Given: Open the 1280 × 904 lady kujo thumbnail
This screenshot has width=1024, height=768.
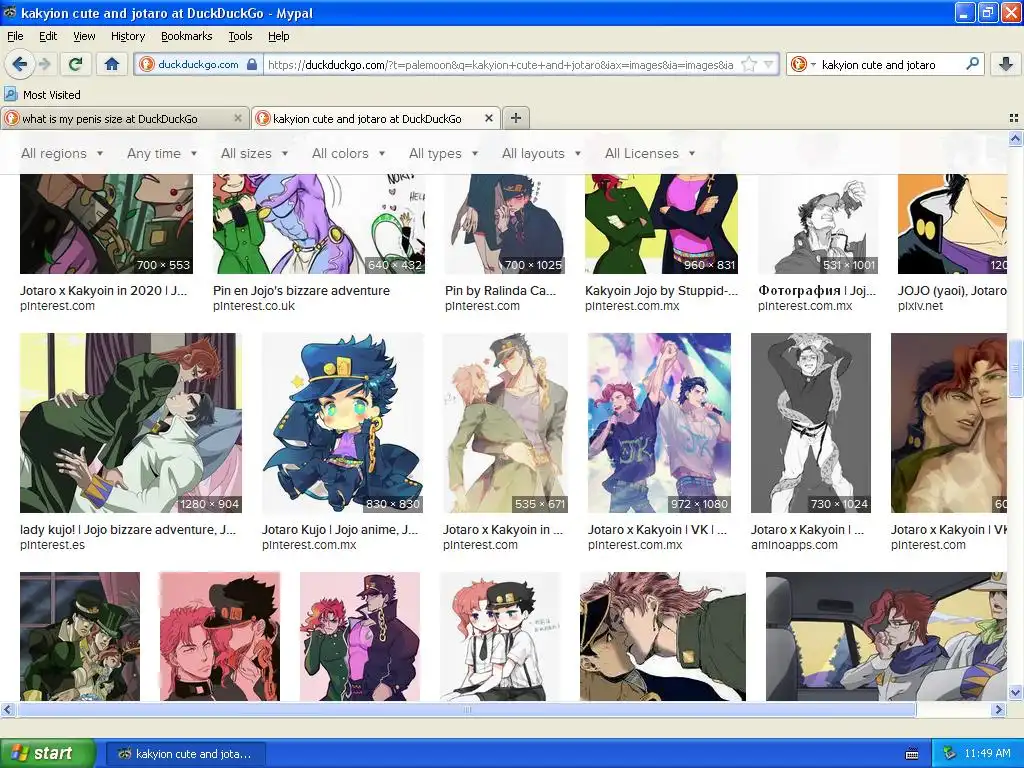Looking at the screenshot, I should click(131, 423).
